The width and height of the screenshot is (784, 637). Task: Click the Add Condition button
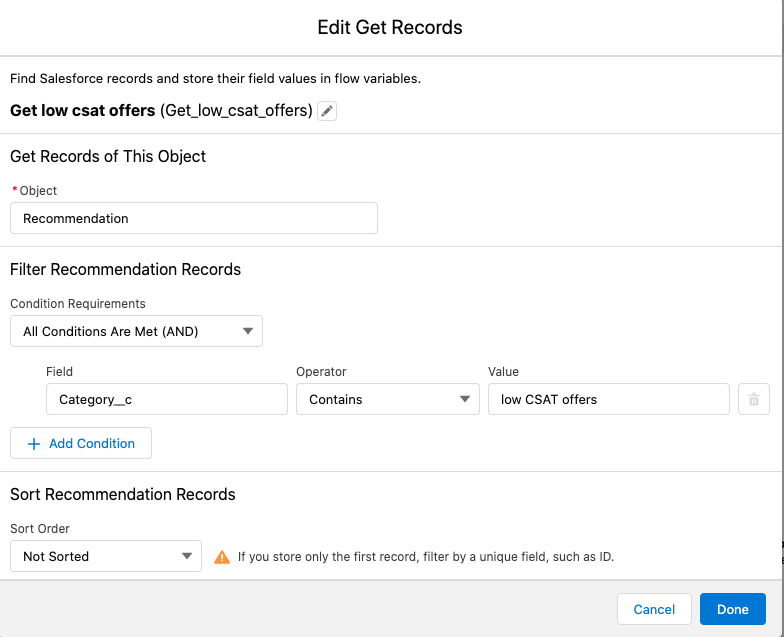[x=81, y=443]
